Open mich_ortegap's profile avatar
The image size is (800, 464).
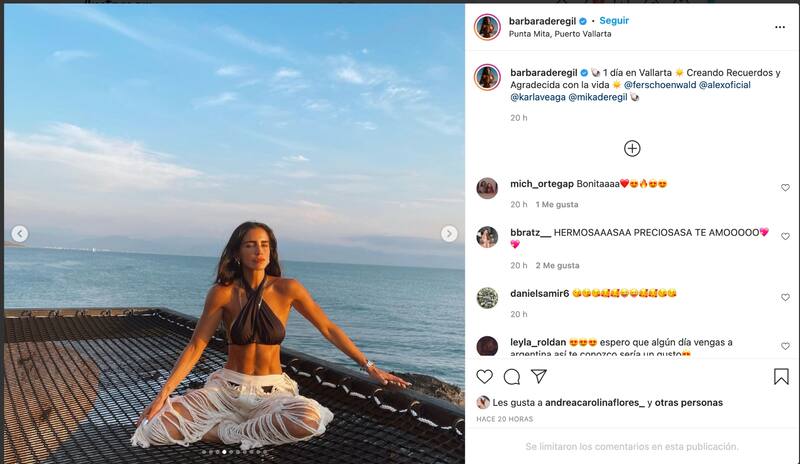tap(487, 188)
